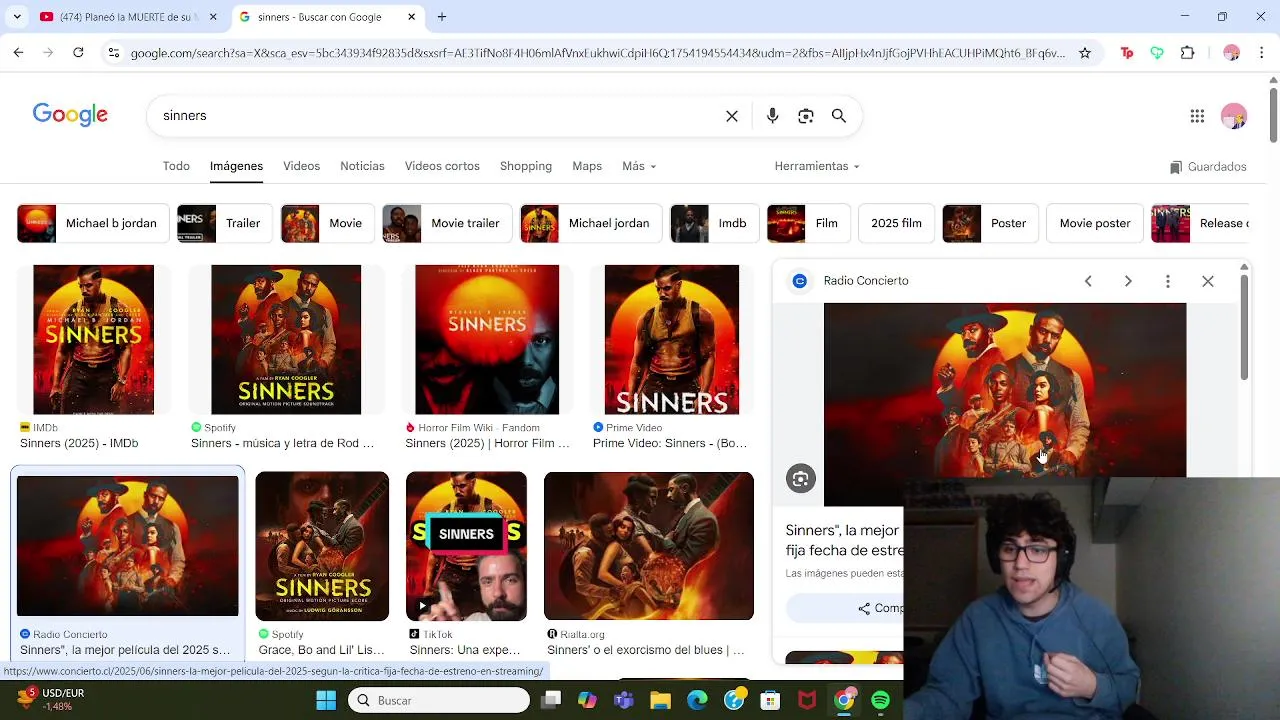Switch to the Noticias tab
Viewport: 1280px width, 720px height.
(x=362, y=166)
